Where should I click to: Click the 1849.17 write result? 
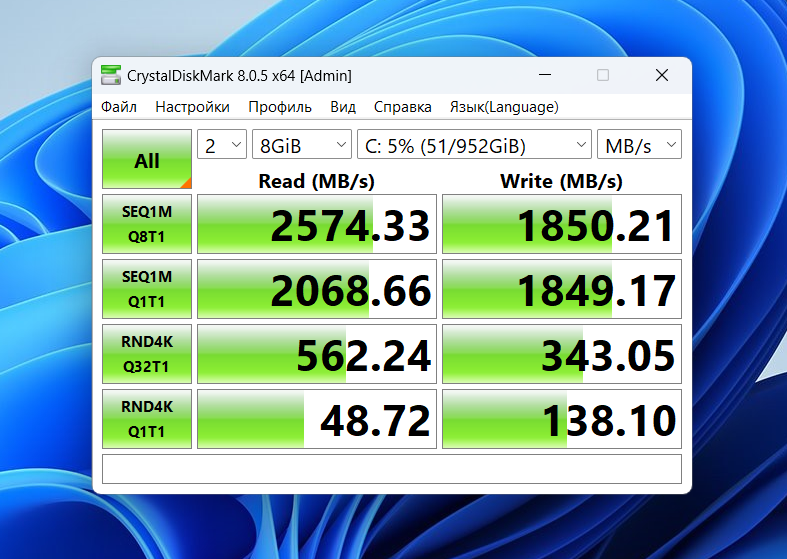562,289
